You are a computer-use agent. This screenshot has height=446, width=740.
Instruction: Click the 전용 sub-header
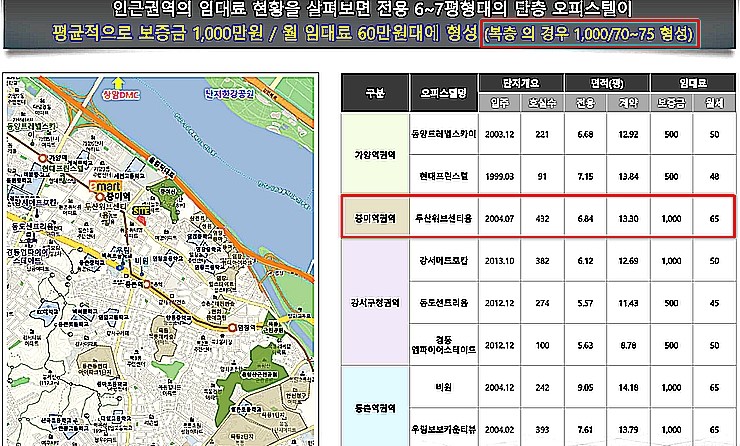(585, 102)
